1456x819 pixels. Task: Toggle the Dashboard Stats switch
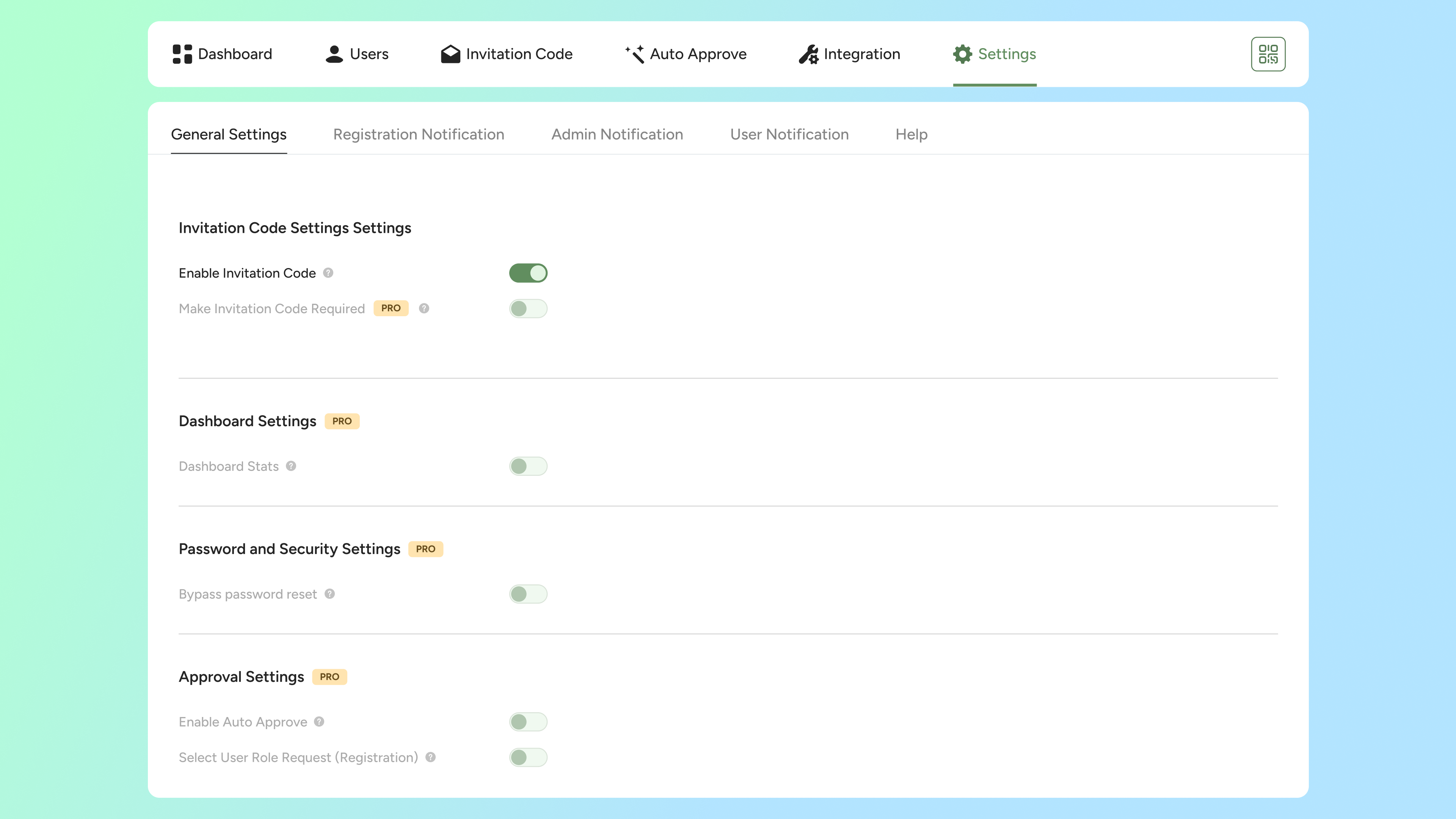point(528,466)
